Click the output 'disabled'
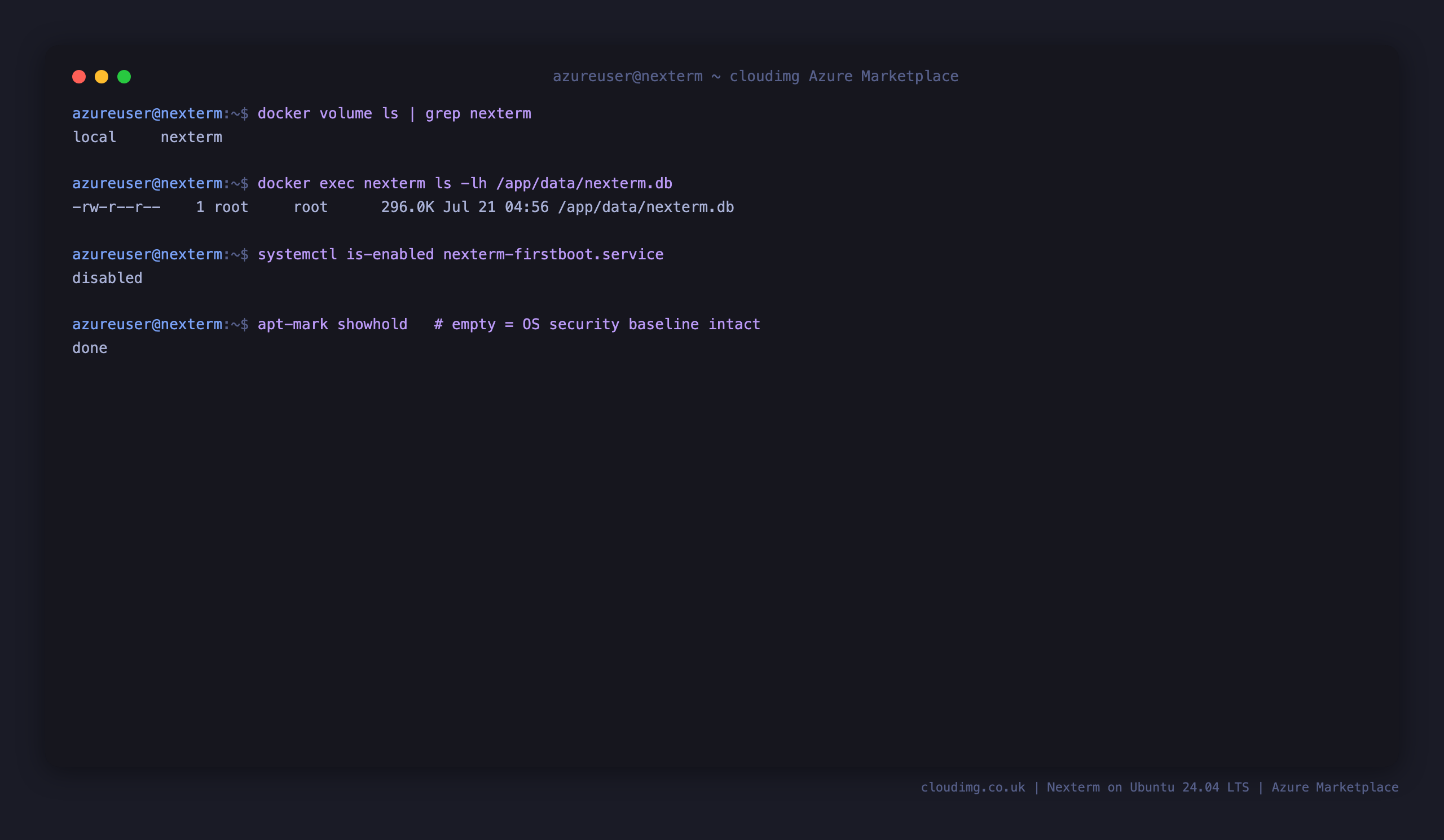Image resolution: width=1444 pixels, height=840 pixels. pyautogui.click(x=107, y=278)
